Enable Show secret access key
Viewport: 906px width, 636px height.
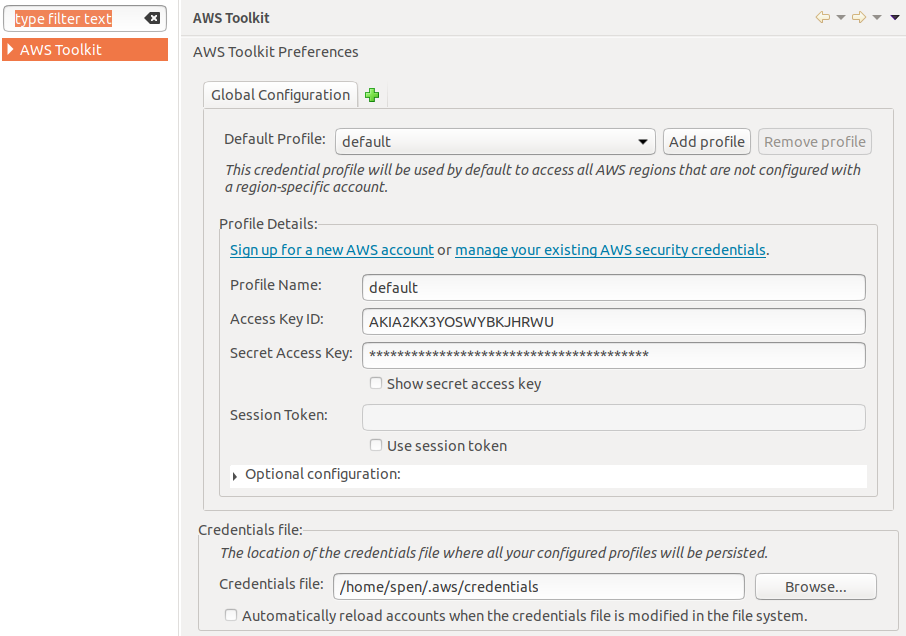pos(376,383)
